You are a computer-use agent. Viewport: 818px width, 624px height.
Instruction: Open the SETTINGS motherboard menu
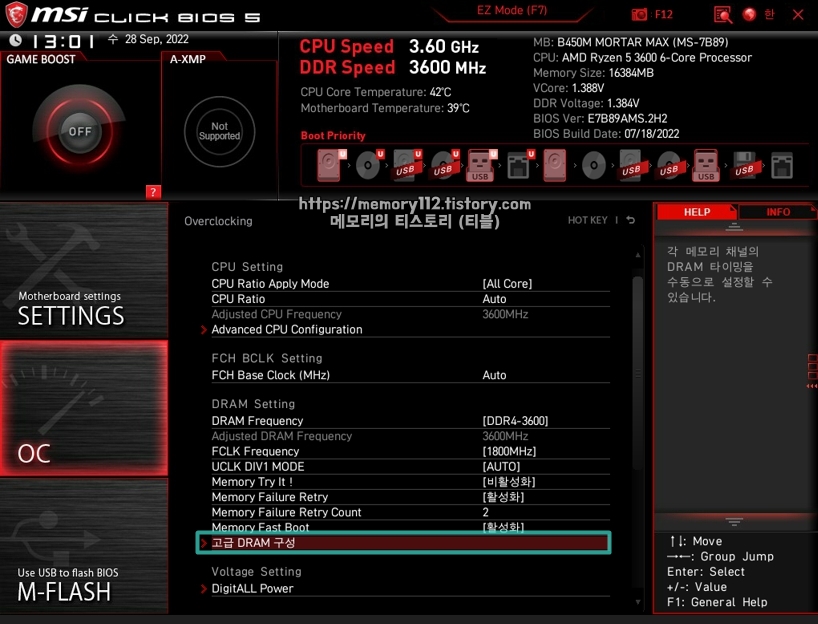(x=83, y=270)
